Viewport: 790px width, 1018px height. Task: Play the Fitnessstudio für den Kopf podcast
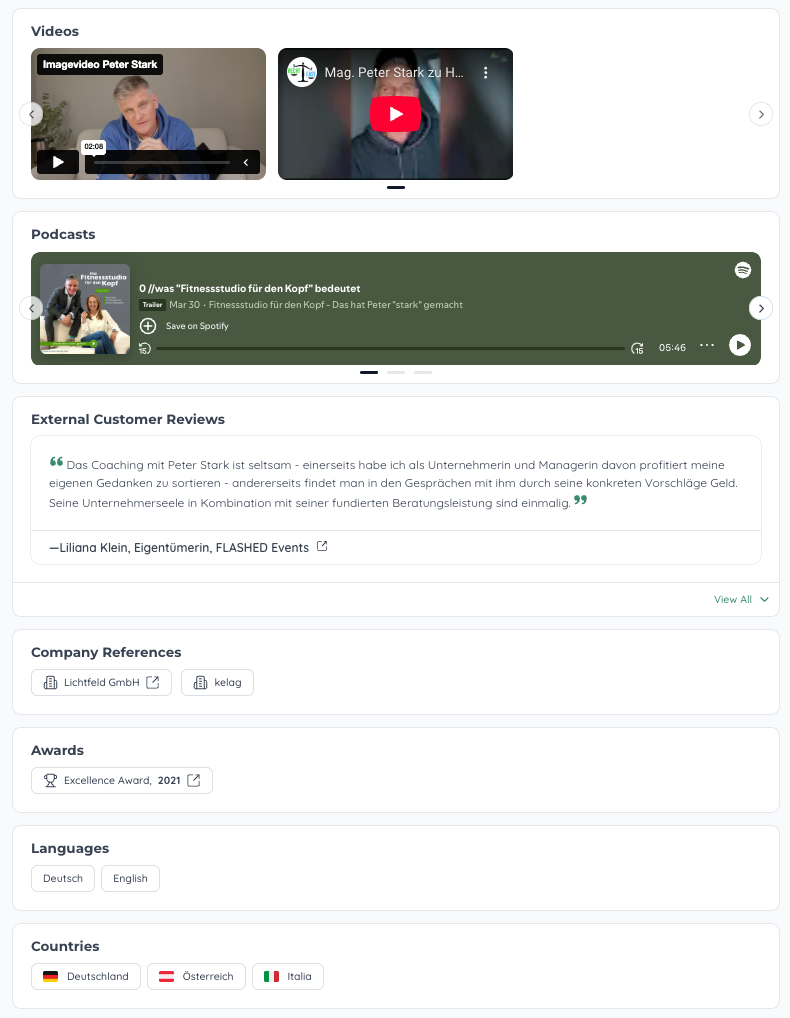coord(739,345)
